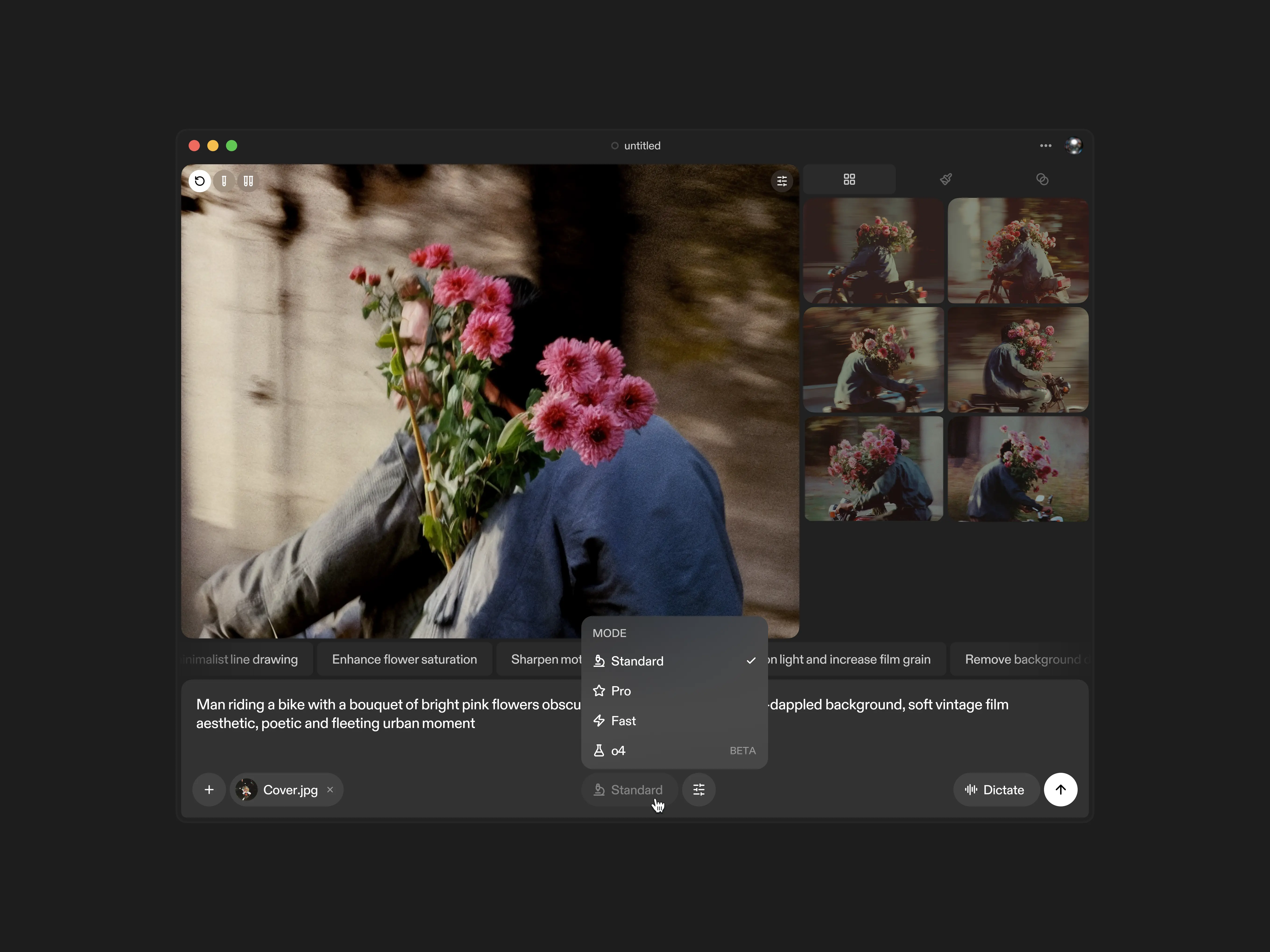
Task: Select the split compare view icon
Action: (x=248, y=181)
